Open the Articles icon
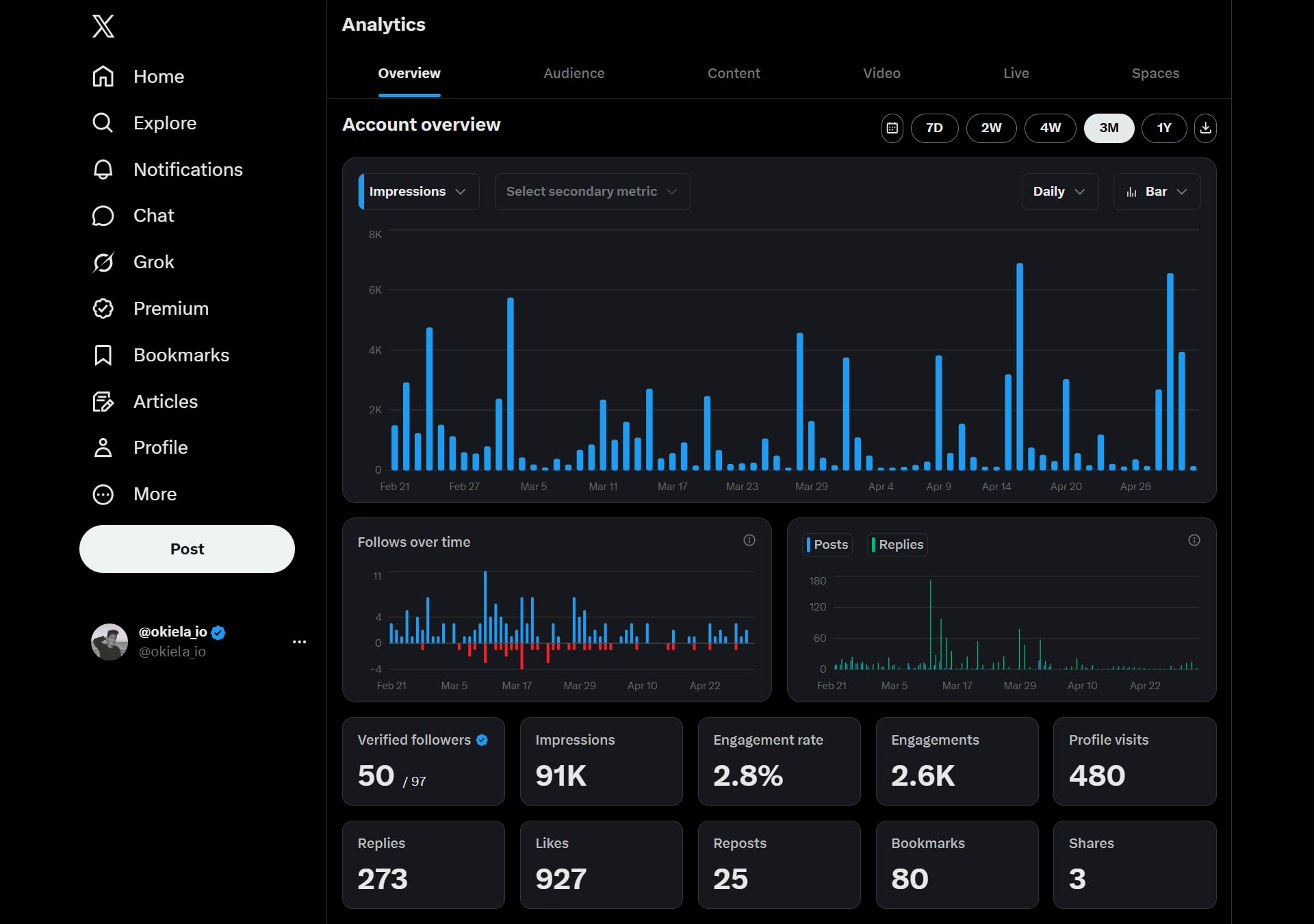This screenshot has height=924, width=1314. (103, 402)
